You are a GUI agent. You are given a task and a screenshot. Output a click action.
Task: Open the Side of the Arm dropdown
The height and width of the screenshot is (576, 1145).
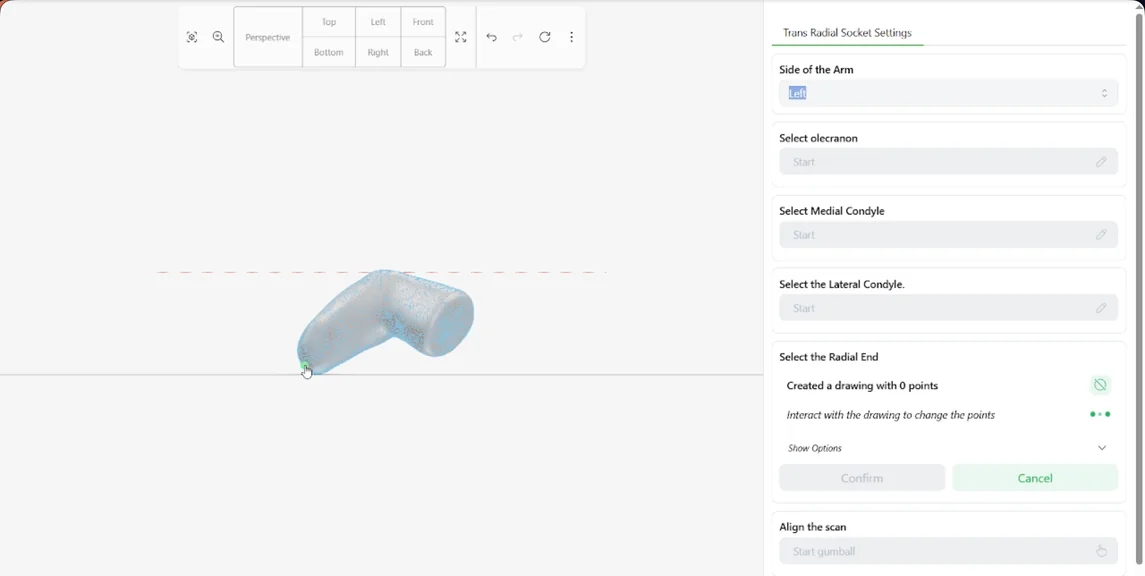point(949,93)
